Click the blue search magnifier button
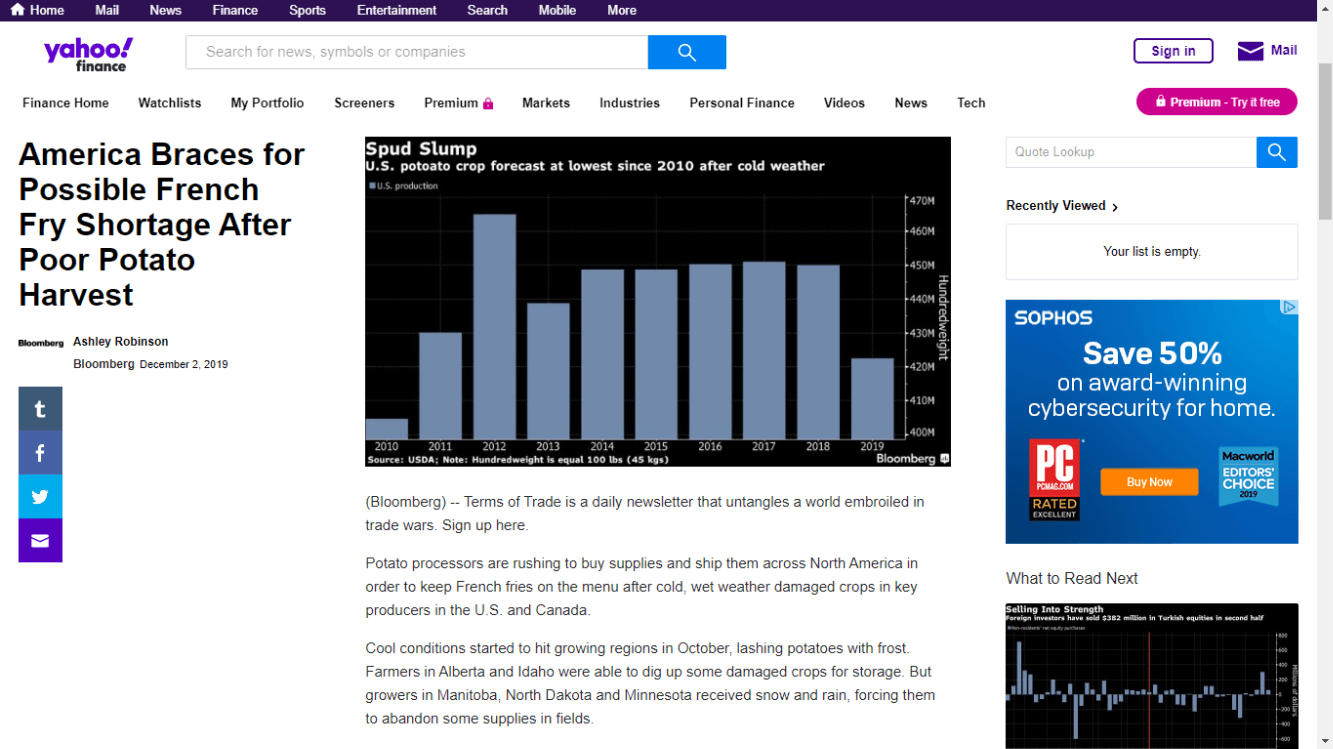Screen dimensions: 1333x749 point(687,52)
